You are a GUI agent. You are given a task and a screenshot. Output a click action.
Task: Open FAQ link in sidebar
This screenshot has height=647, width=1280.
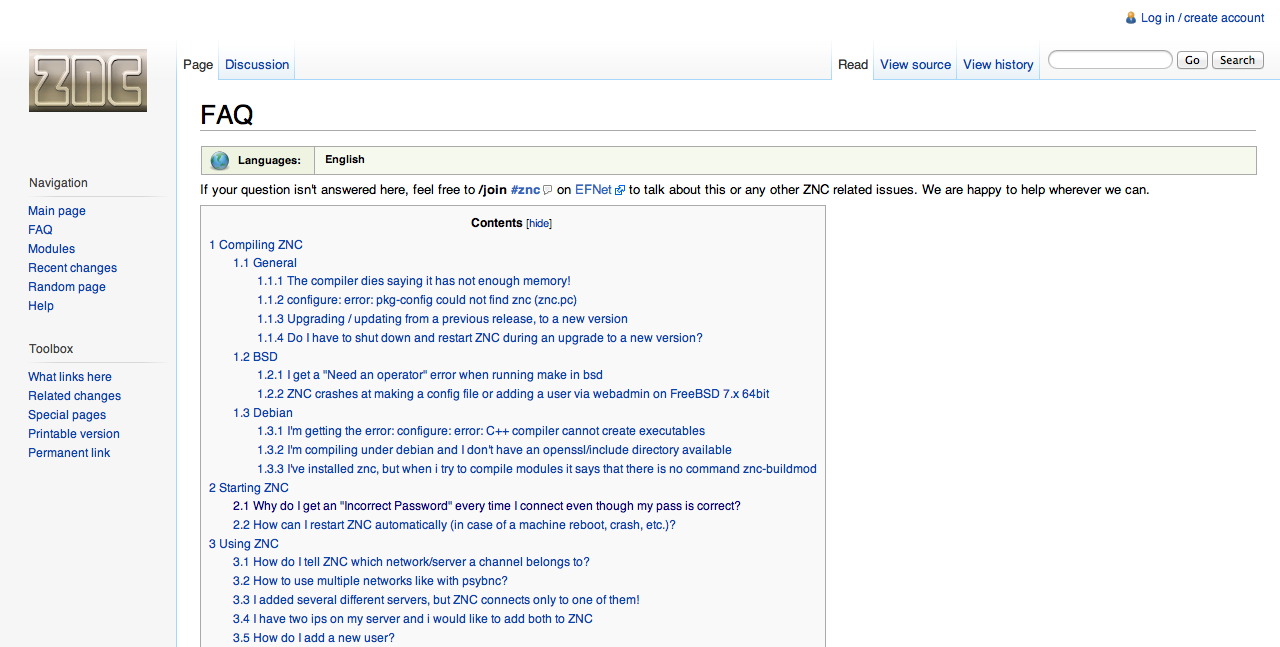tap(40, 230)
